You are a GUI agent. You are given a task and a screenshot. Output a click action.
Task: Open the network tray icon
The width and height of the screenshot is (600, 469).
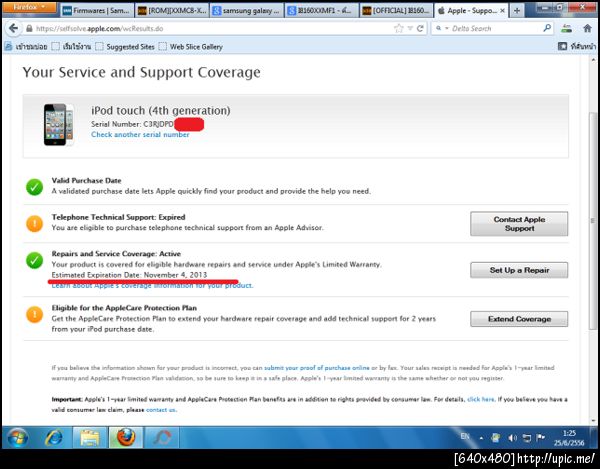[x=527, y=438]
